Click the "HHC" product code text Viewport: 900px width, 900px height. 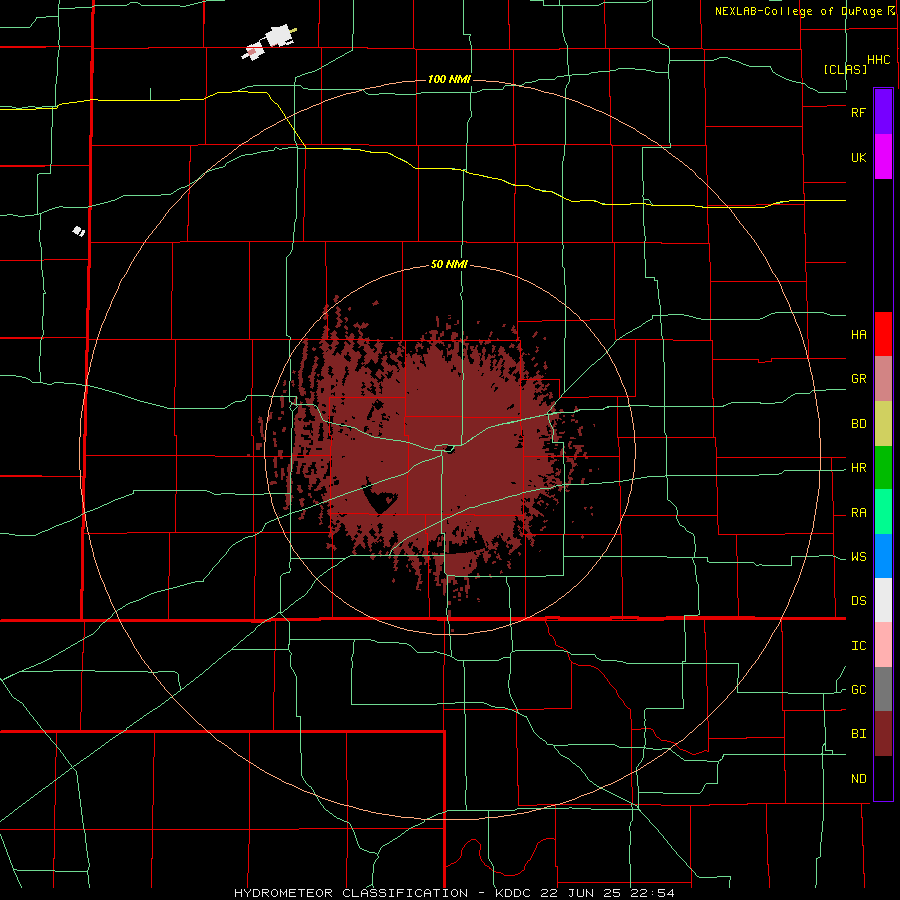(879, 60)
